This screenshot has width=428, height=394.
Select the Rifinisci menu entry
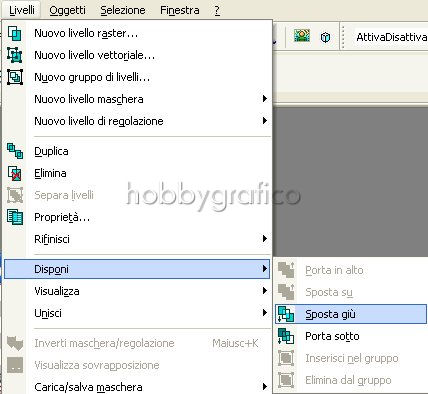point(137,239)
